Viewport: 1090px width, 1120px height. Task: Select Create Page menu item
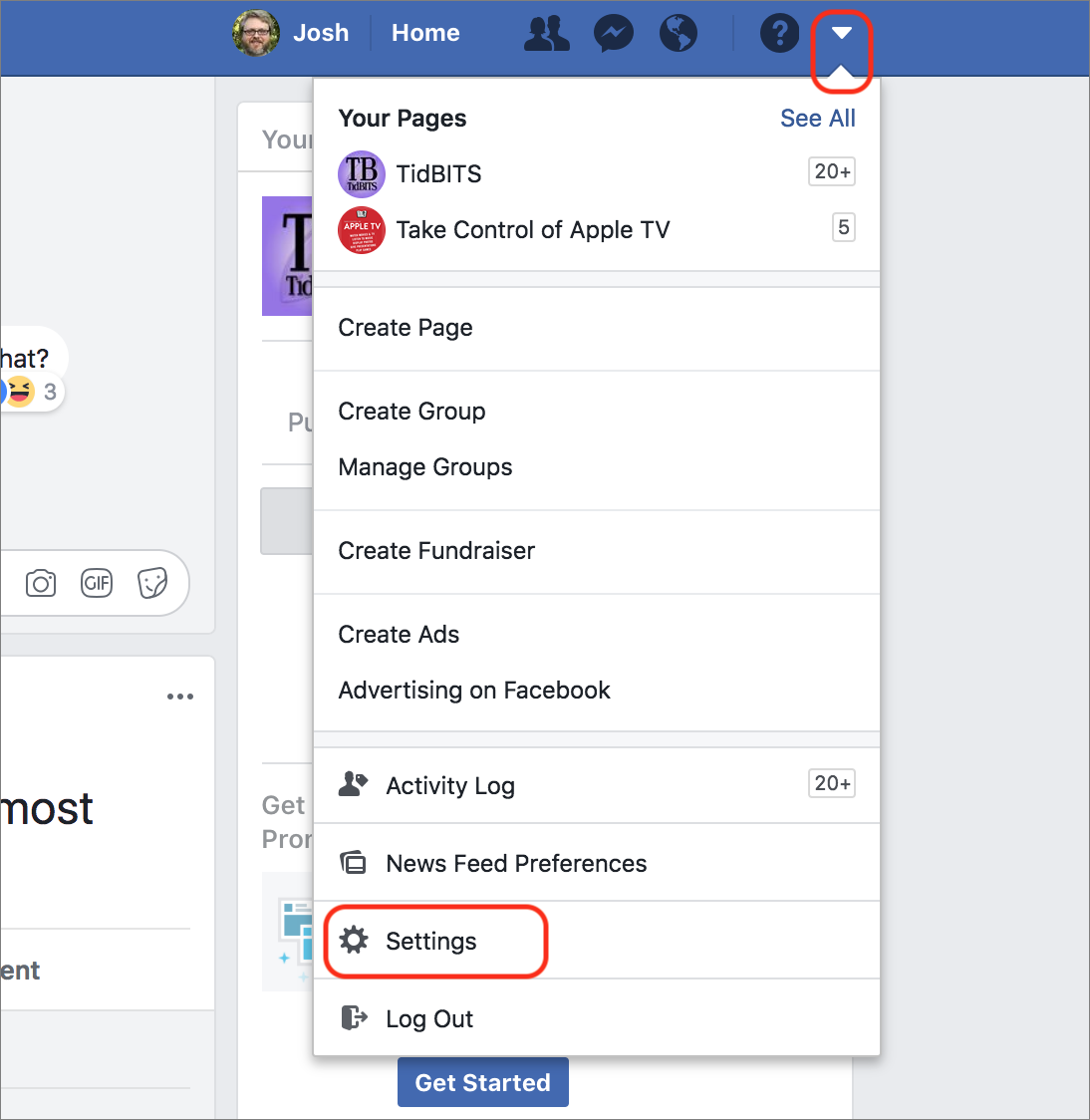click(x=597, y=328)
